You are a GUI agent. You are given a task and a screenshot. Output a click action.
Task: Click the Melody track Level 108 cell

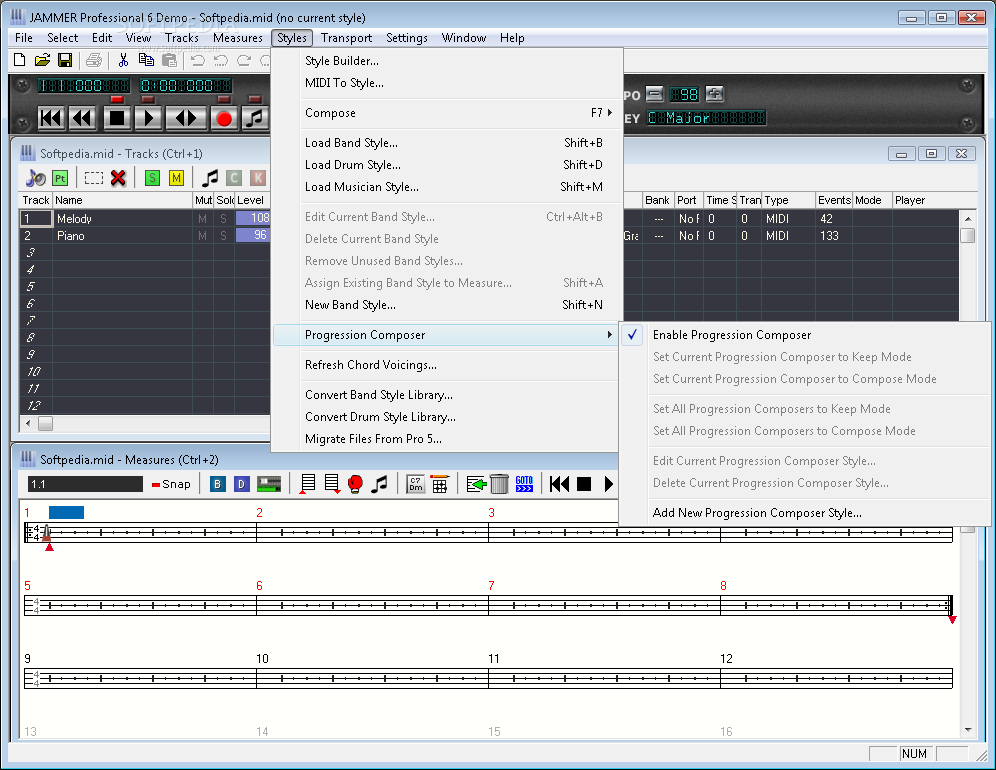pos(253,219)
